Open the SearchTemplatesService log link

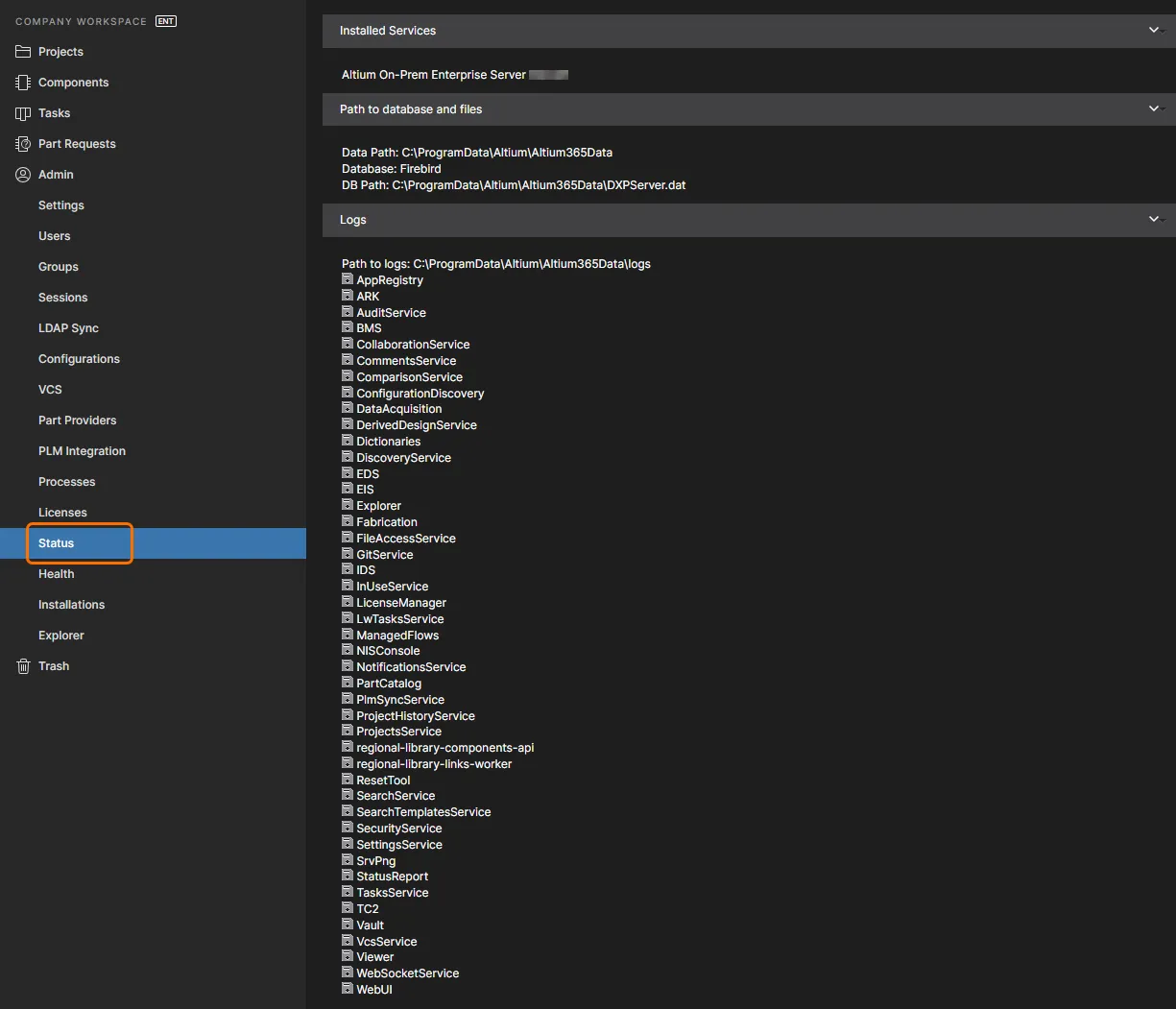click(423, 812)
